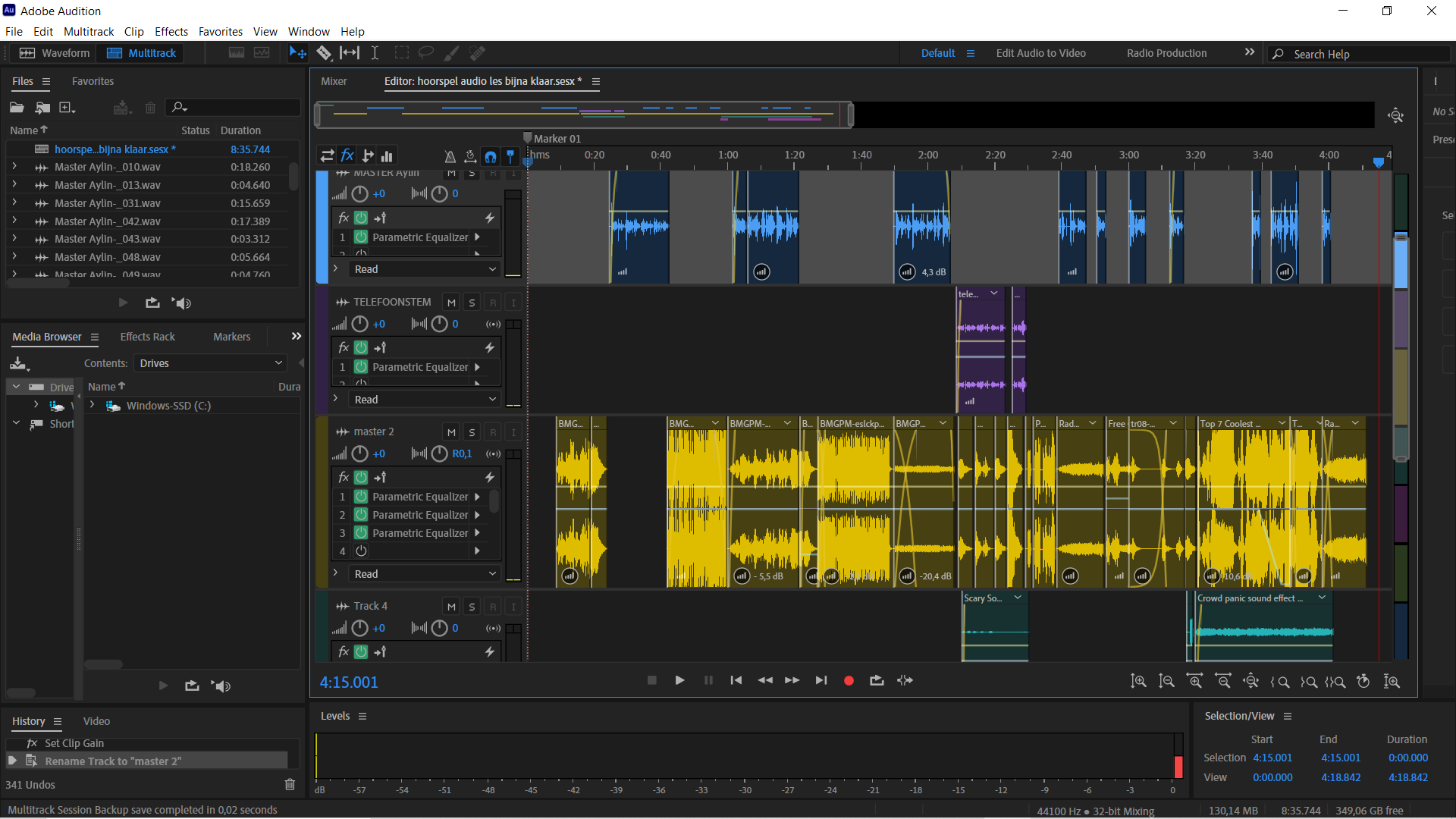Click Import File icon in Files panel

pos(42,108)
